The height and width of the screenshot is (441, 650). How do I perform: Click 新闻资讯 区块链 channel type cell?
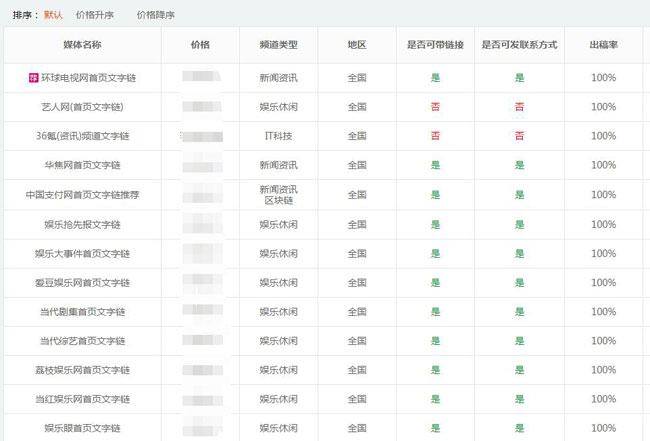coord(279,195)
